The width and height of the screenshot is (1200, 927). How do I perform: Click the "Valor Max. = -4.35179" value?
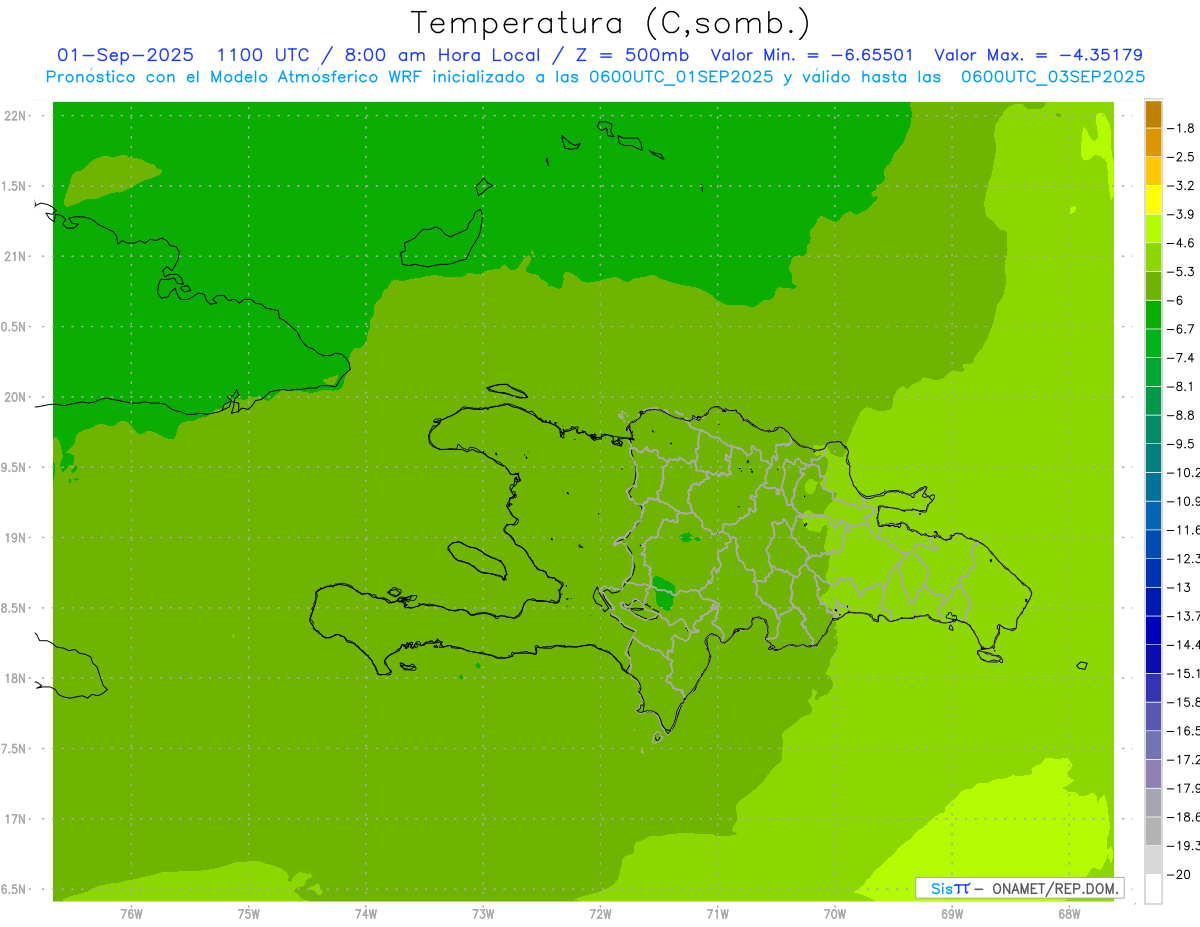[x=1039, y=55]
